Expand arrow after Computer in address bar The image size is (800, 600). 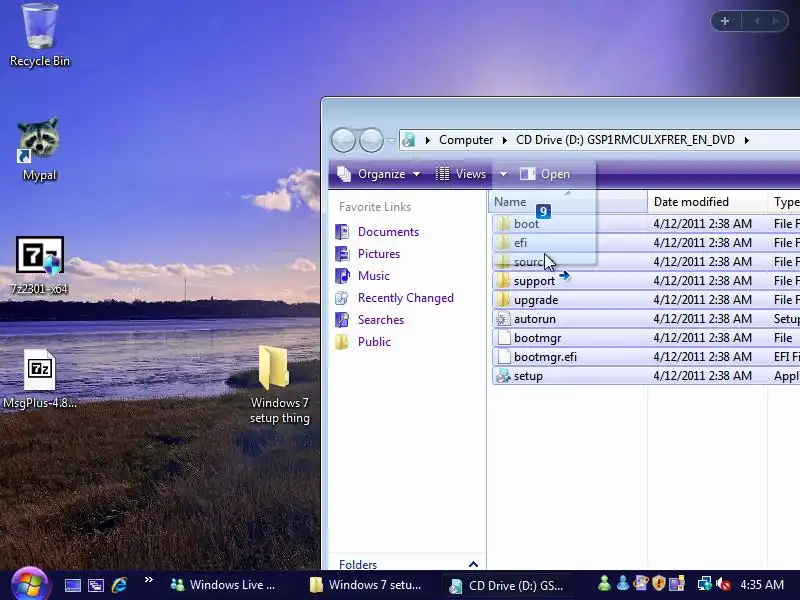click(505, 140)
